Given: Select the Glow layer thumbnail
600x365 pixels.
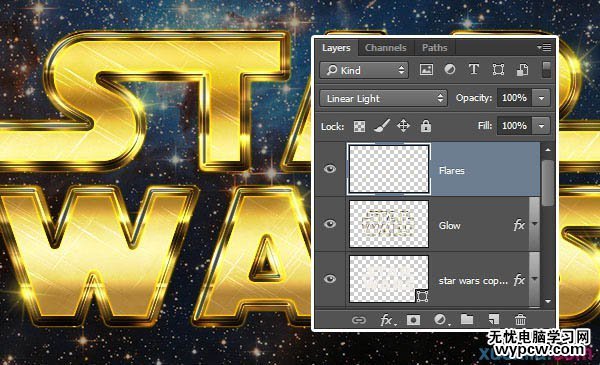Looking at the screenshot, I should [389, 224].
